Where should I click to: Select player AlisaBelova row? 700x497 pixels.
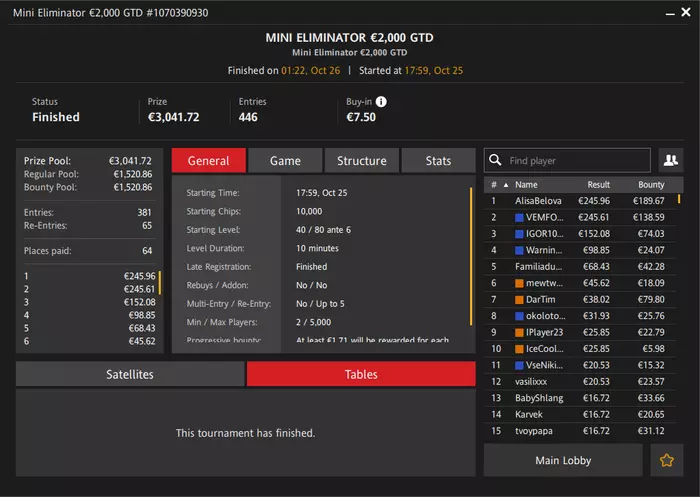579,201
